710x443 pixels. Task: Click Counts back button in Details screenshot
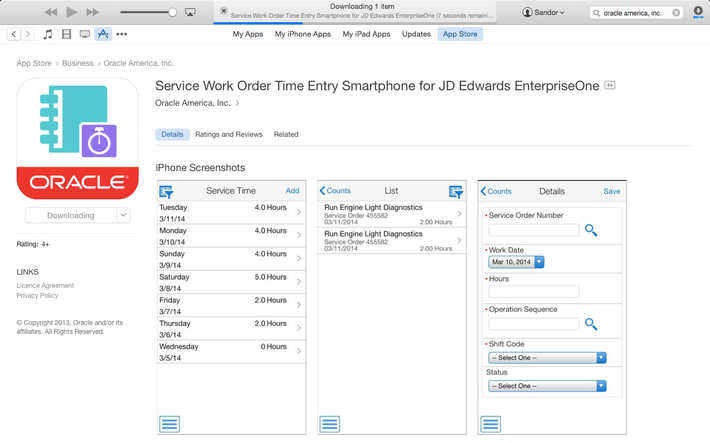[496, 191]
